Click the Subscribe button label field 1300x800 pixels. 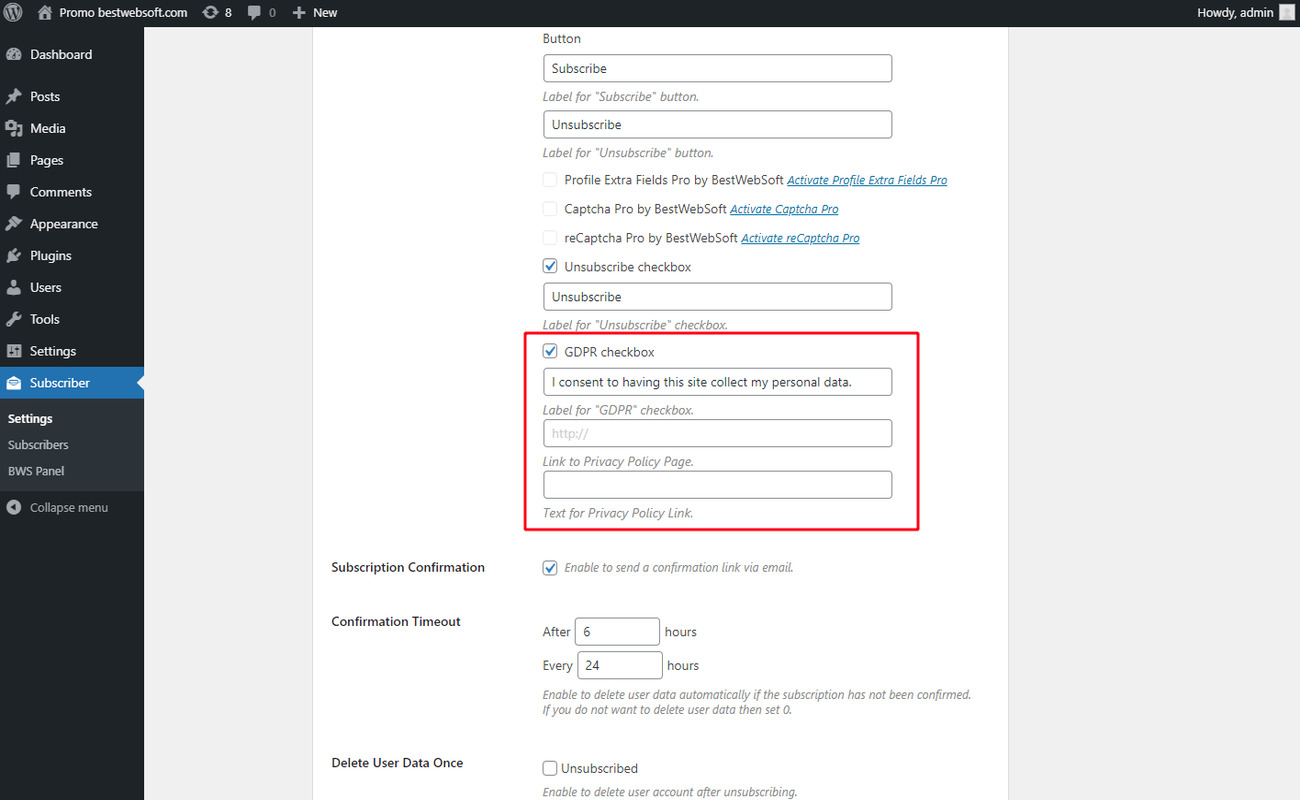coord(717,68)
